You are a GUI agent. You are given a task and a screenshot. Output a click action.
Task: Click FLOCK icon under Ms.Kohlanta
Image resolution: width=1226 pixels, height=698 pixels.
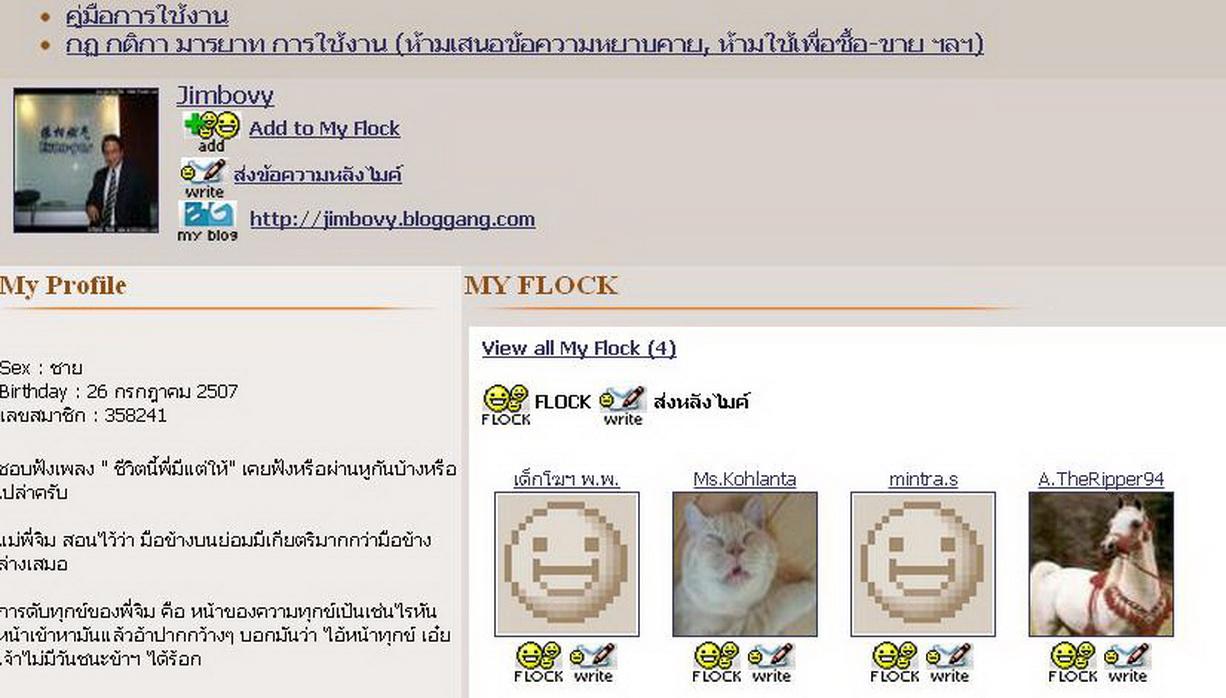(717, 662)
